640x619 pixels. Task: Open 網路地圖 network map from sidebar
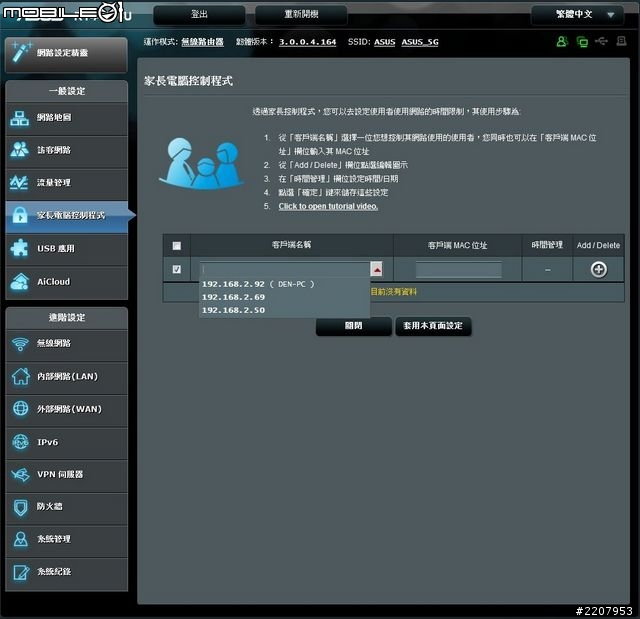[66, 118]
